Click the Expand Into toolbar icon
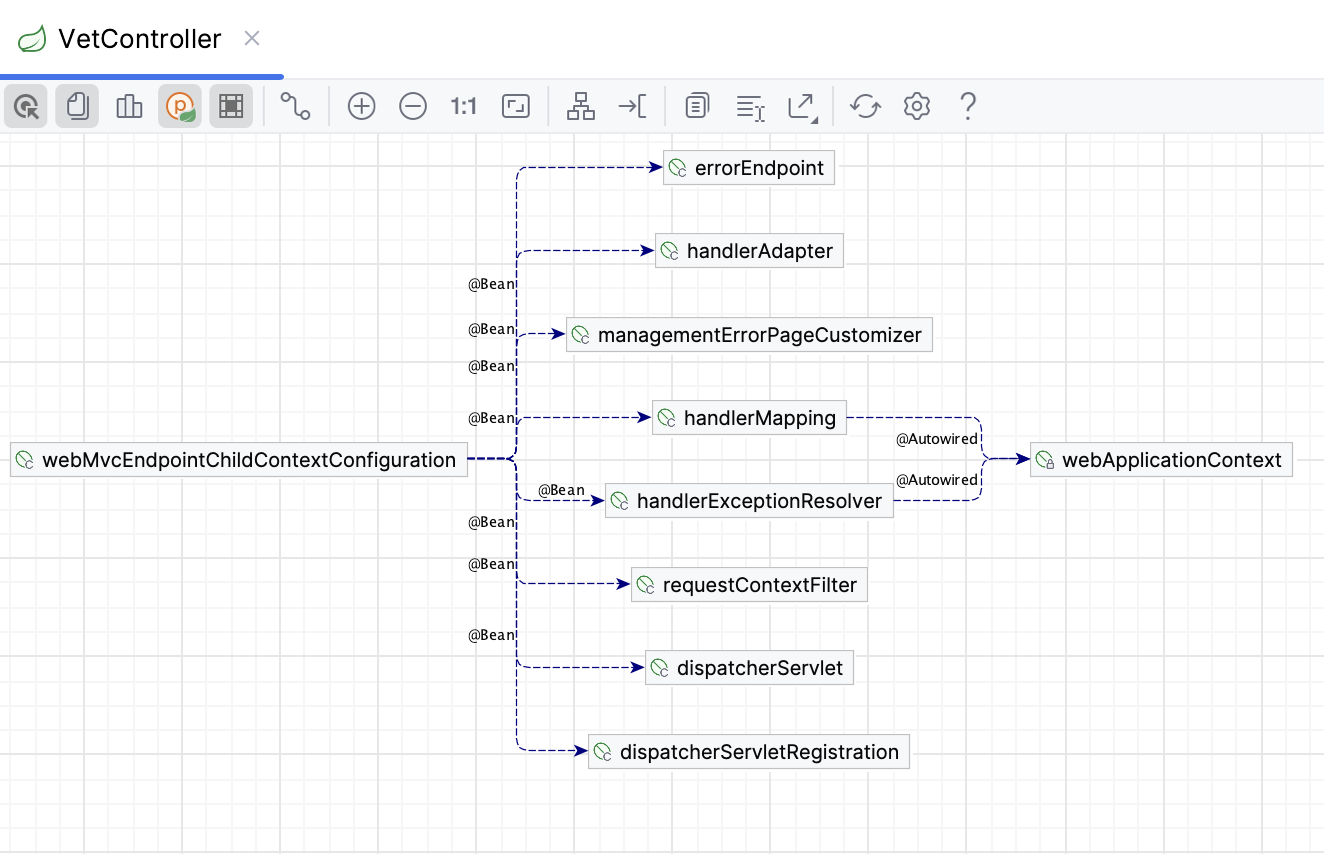The width and height of the screenshot is (1324, 854). click(632, 106)
